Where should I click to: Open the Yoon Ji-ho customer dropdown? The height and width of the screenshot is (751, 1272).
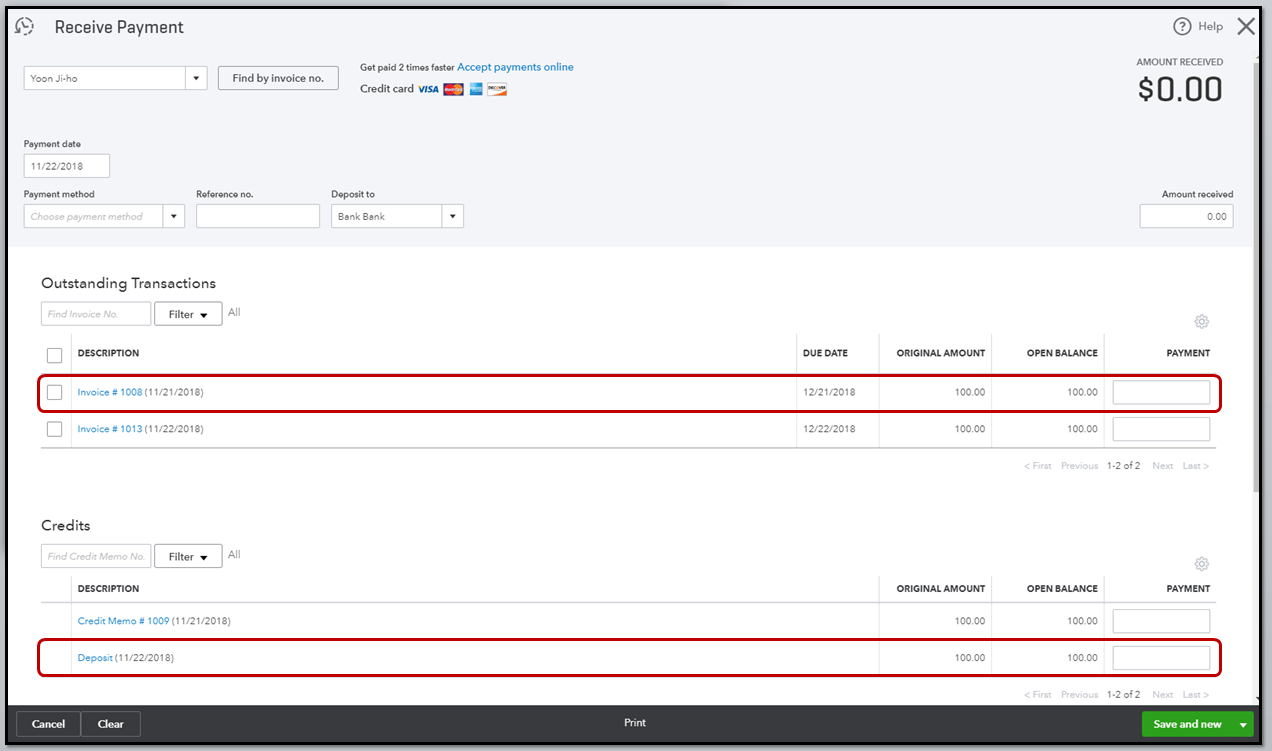[x=196, y=77]
